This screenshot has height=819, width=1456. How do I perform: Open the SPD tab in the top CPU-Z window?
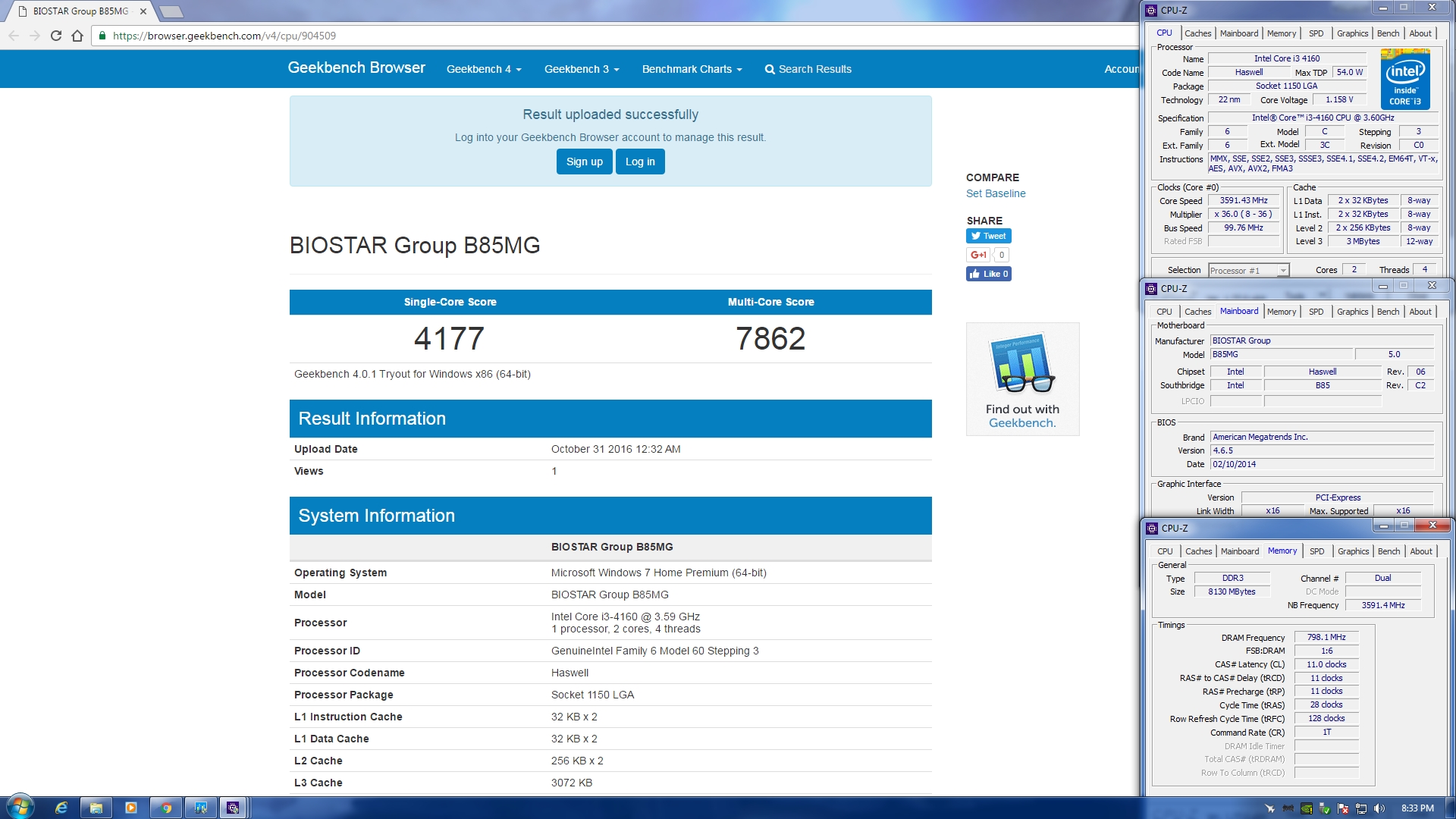pyautogui.click(x=1316, y=33)
